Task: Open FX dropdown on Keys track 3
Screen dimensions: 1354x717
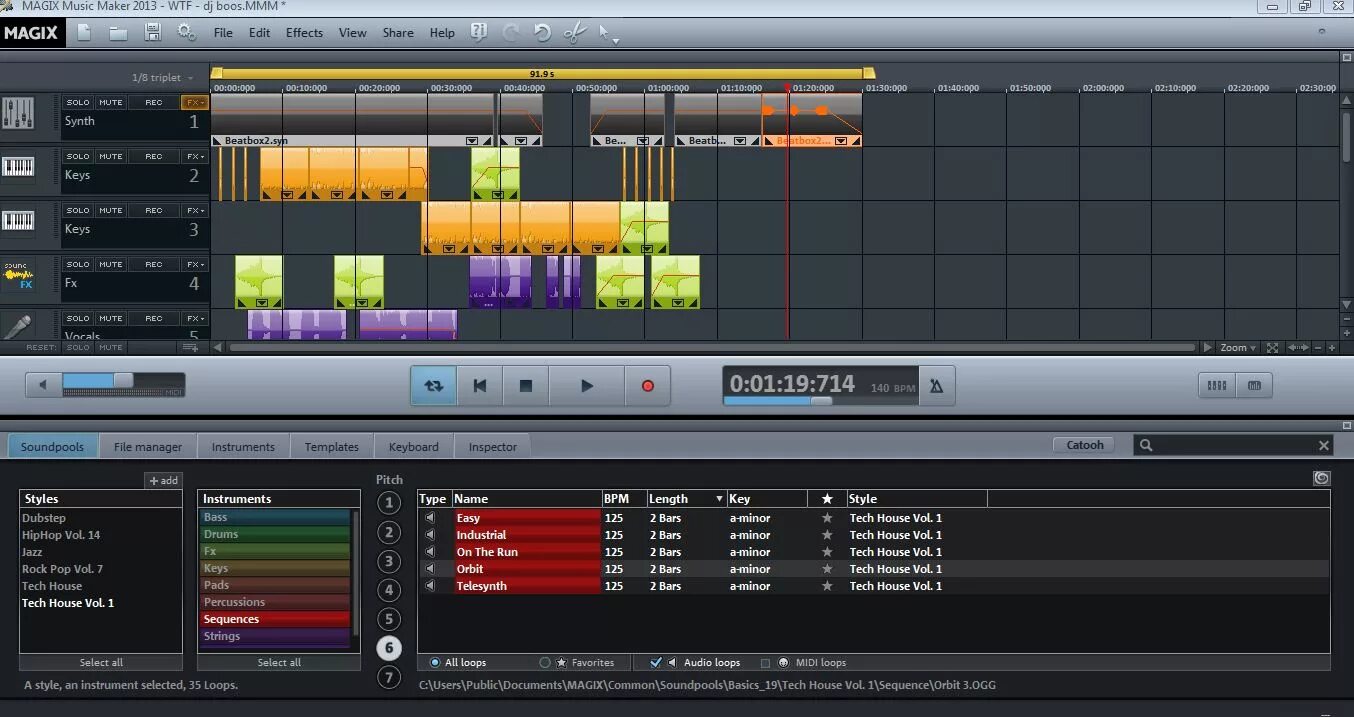Action: coord(194,210)
